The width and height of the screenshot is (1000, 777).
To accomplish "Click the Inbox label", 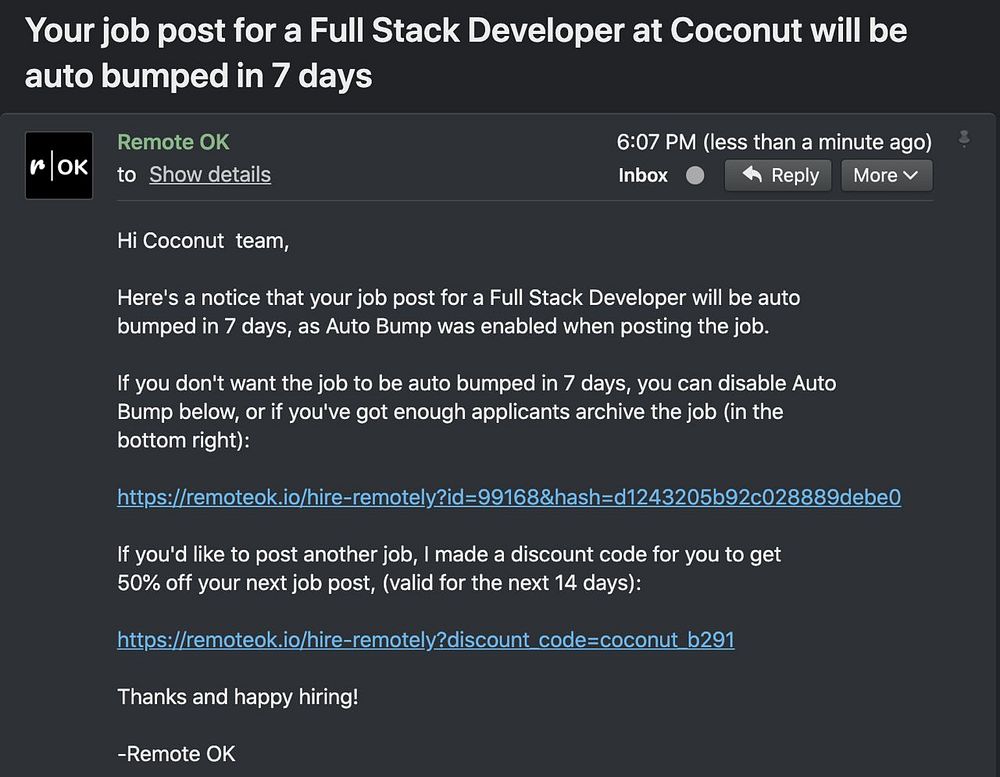I will 643,175.
